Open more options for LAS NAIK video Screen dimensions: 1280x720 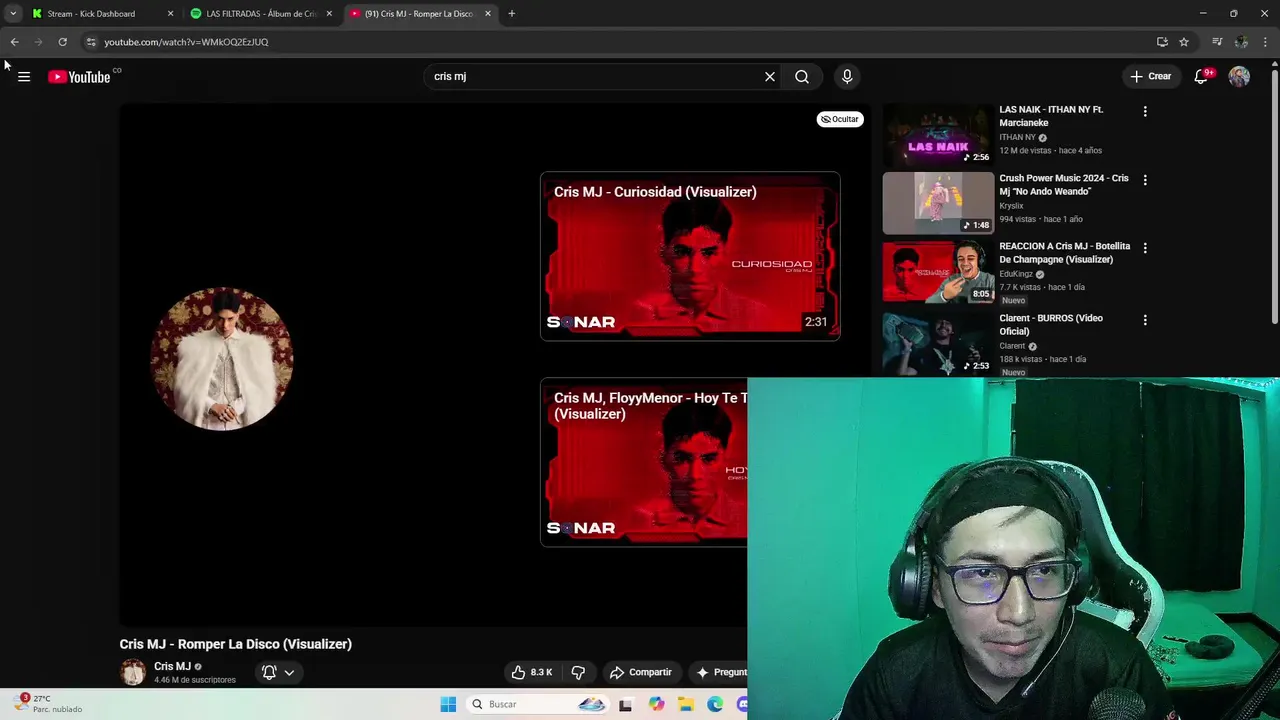(1145, 112)
